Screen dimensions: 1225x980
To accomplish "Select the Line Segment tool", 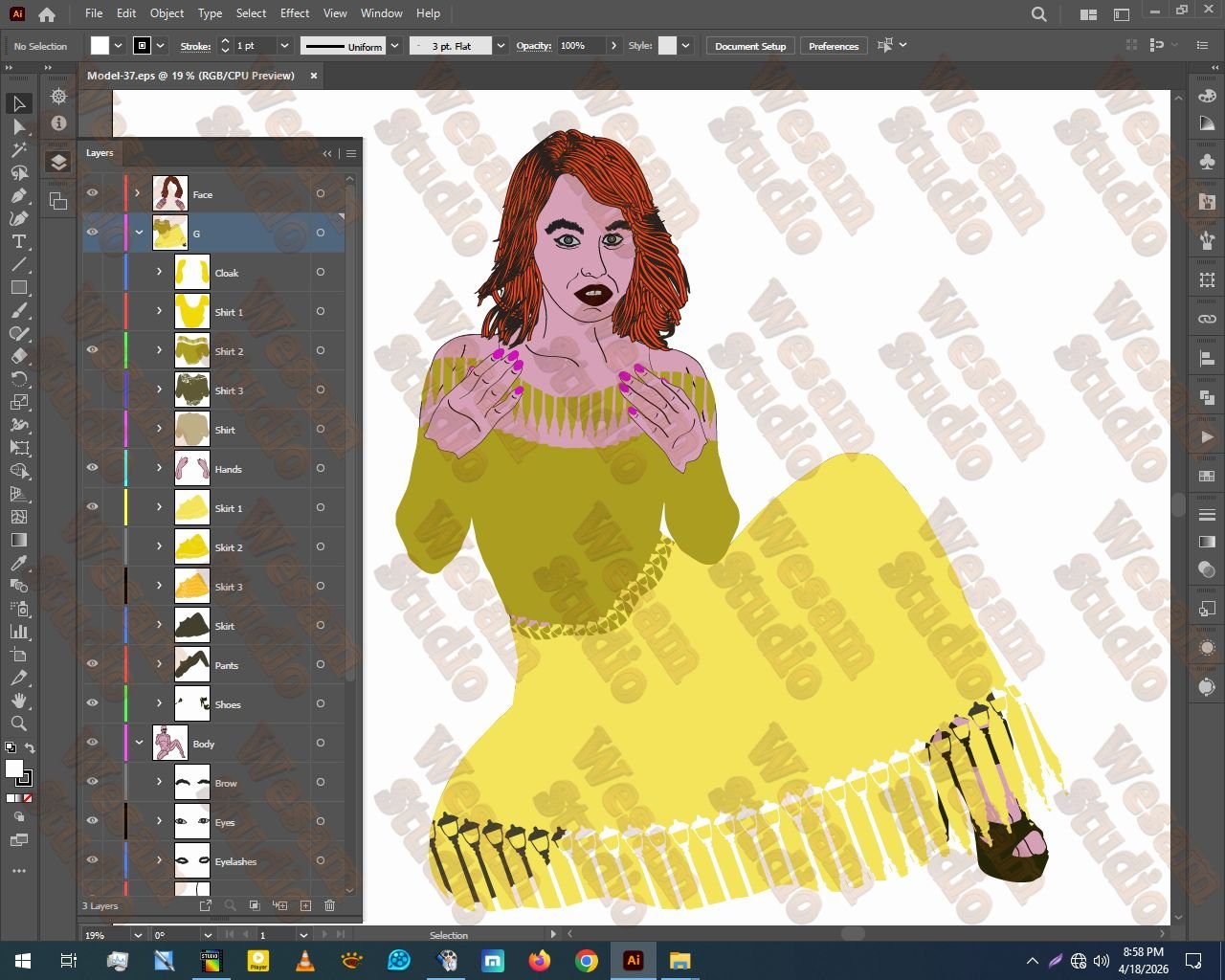I will (19, 264).
